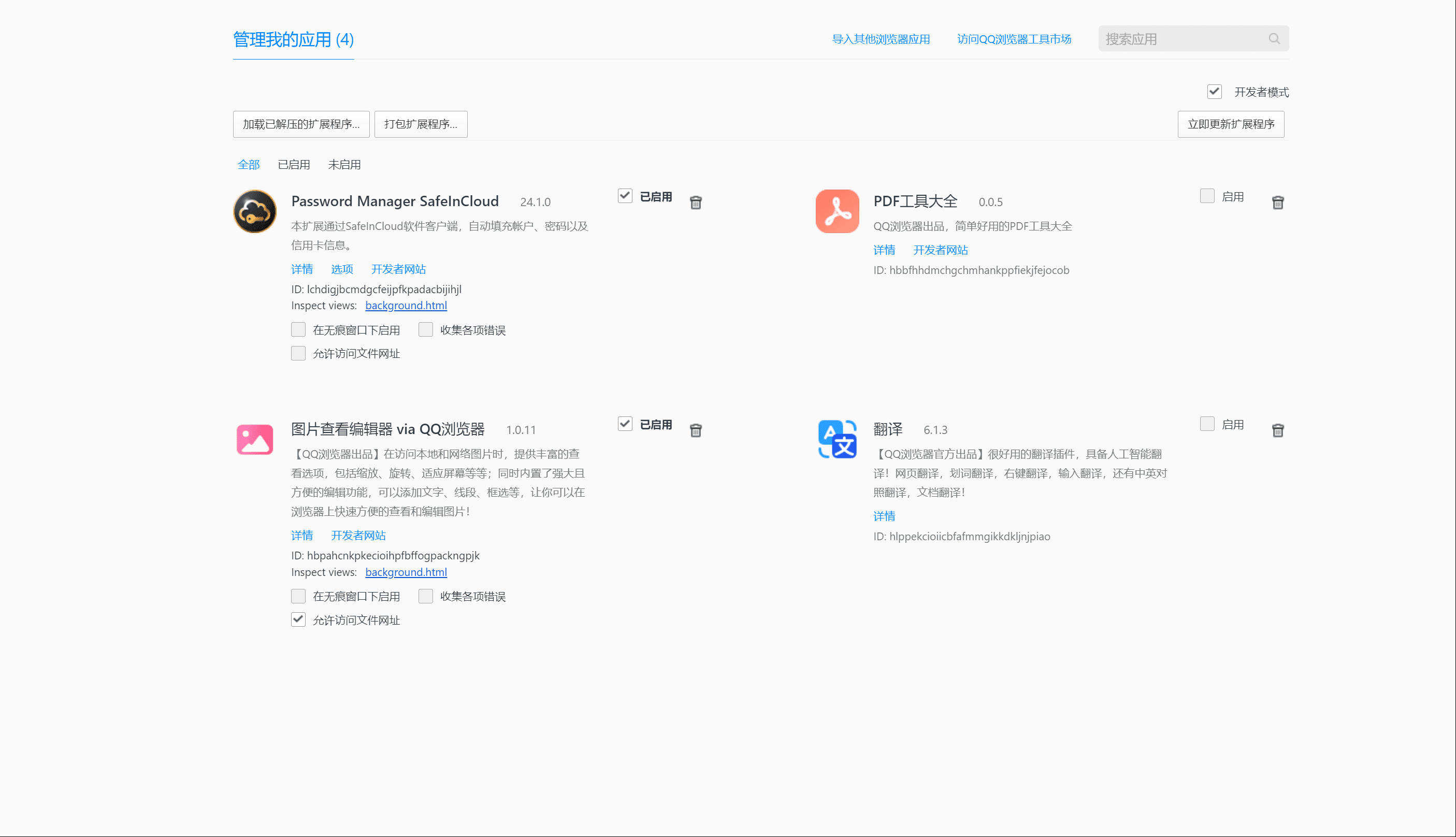Click 打包扩展程序 button

coord(421,124)
